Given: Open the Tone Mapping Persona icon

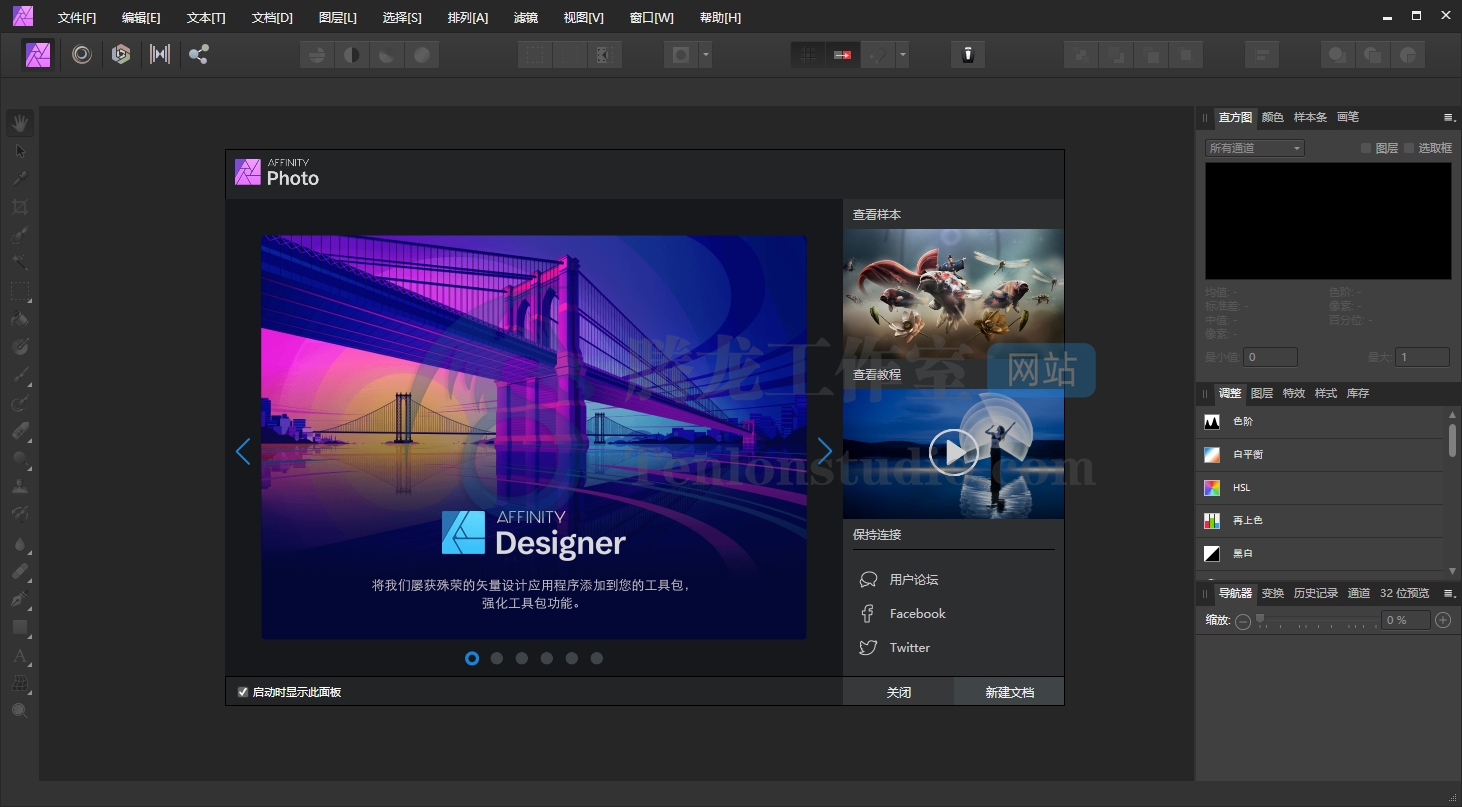Looking at the screenshot, I should click(x=160, y=54).
